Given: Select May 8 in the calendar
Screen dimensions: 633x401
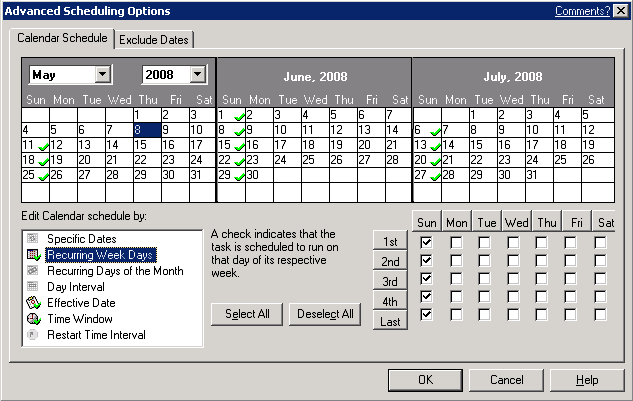Looking at the screenshot, I should pyautogui.click(x=146, y=129).
